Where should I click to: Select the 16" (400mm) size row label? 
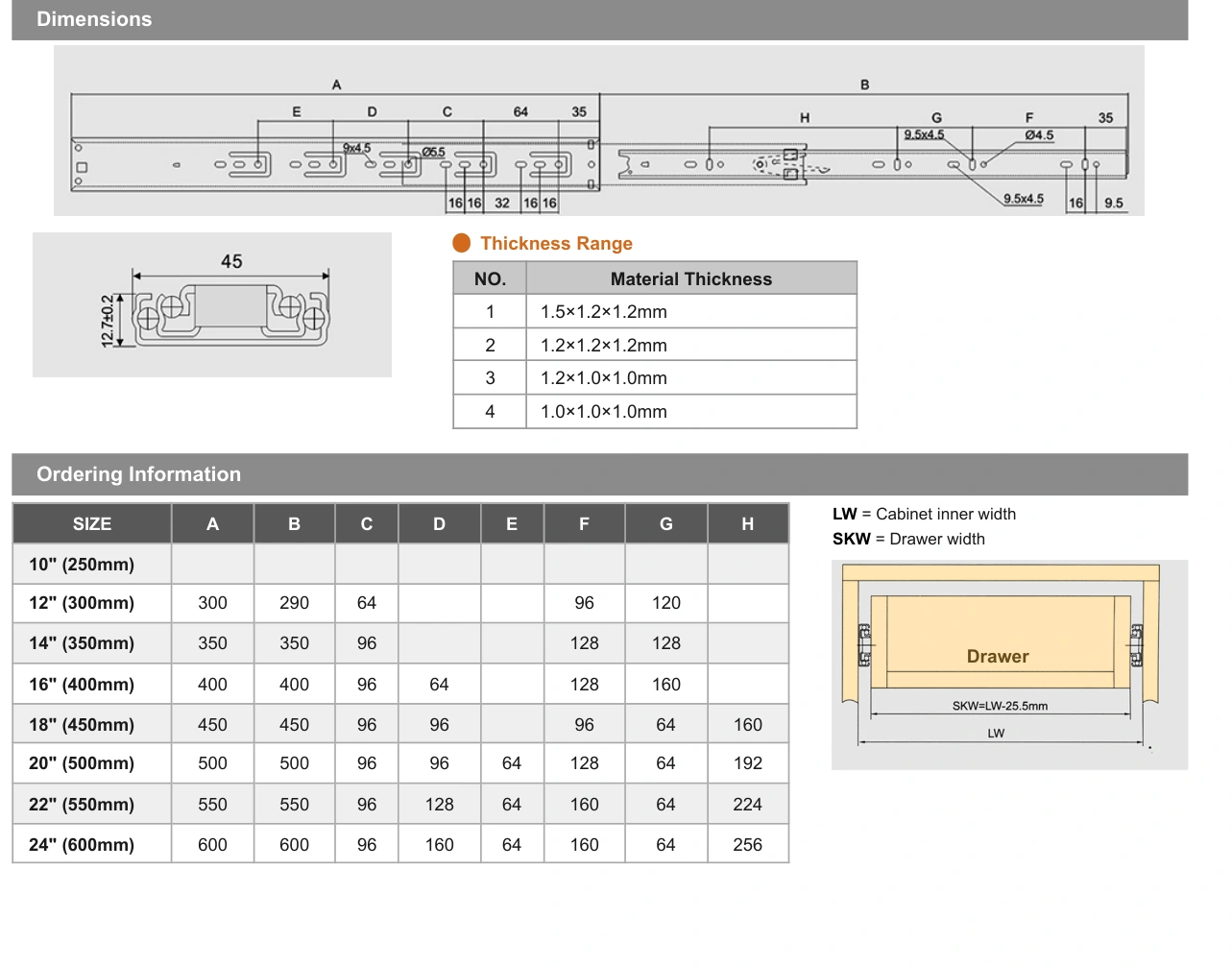pos(82,685)
